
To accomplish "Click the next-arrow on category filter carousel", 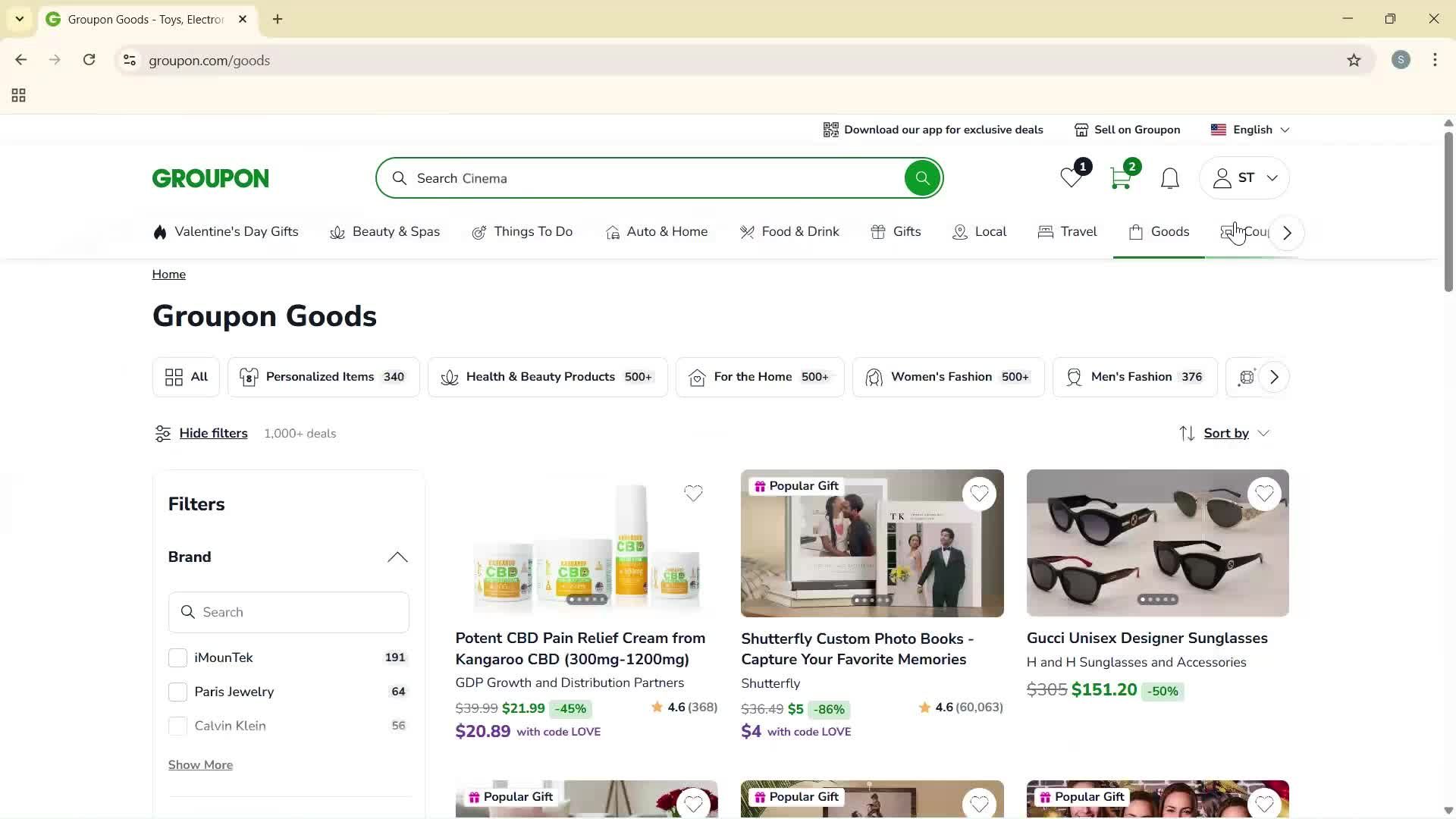I will [x=1273, y=377].
